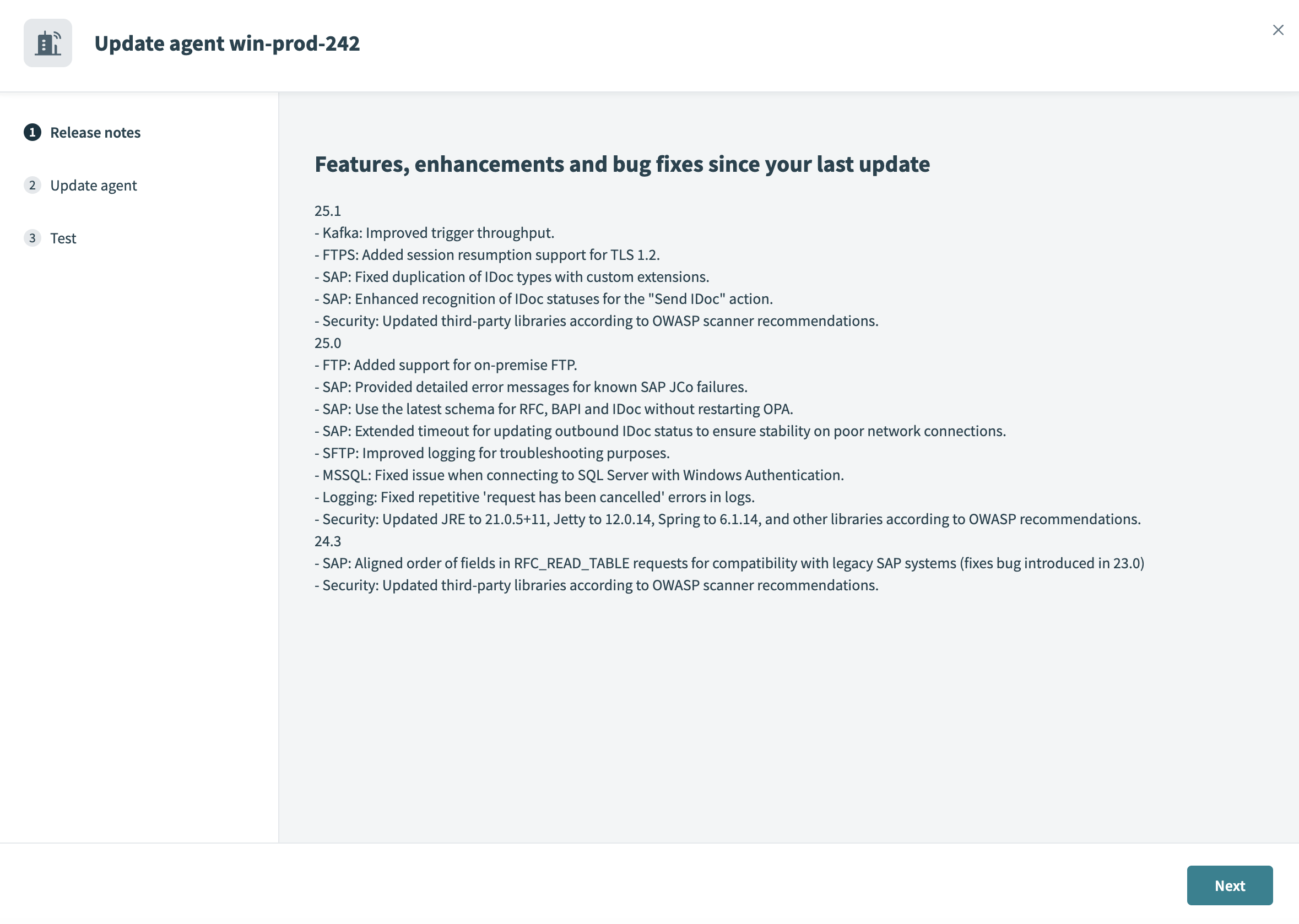Click the JRE 21.0.5+11 security update line
The image size is (1299, 924).
(x=728, y=519)
